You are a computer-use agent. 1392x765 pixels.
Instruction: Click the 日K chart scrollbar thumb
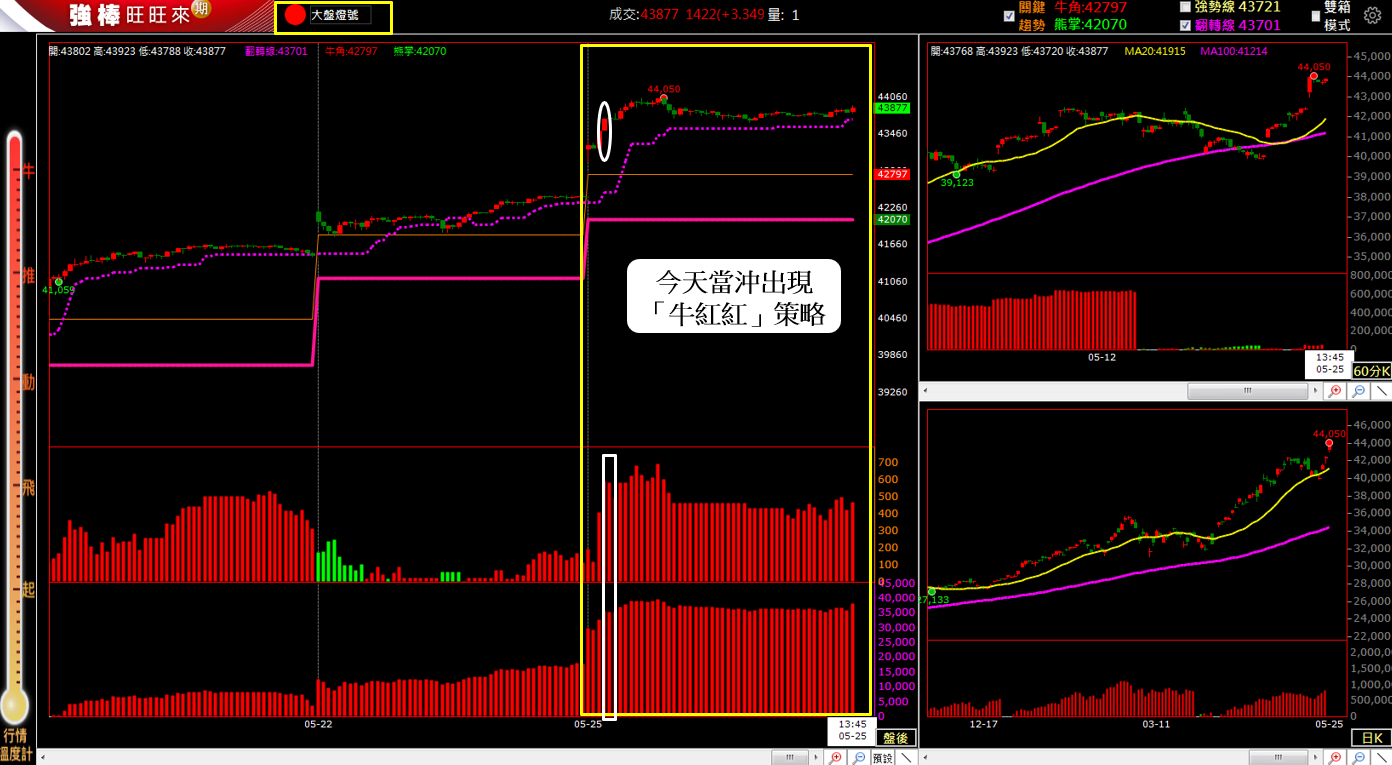1280,758
